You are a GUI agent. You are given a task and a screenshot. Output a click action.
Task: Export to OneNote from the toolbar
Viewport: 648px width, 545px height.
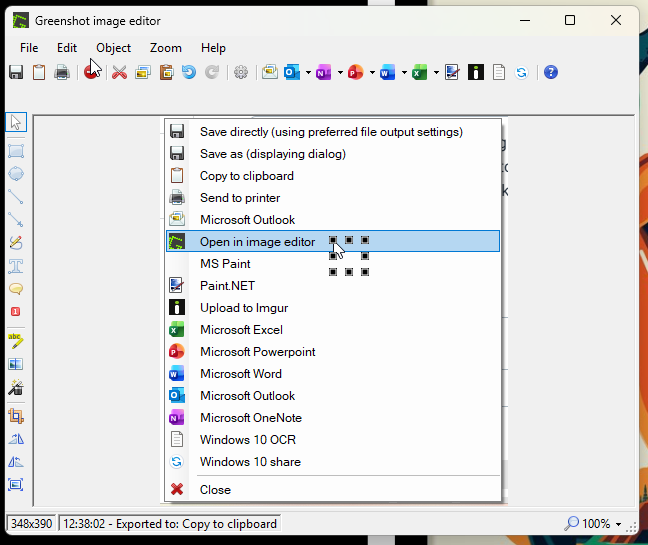click(324, 72)
